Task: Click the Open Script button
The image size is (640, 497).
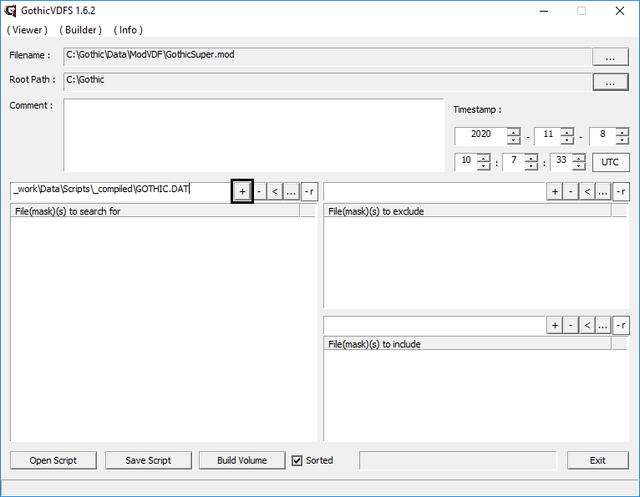Action: (53, 460)
